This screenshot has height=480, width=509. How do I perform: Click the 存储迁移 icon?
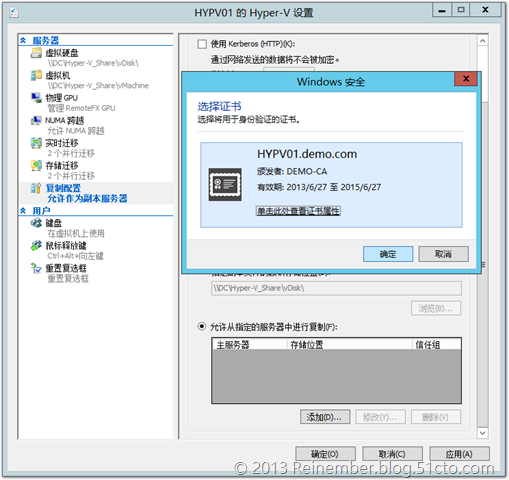coord(36,165)
